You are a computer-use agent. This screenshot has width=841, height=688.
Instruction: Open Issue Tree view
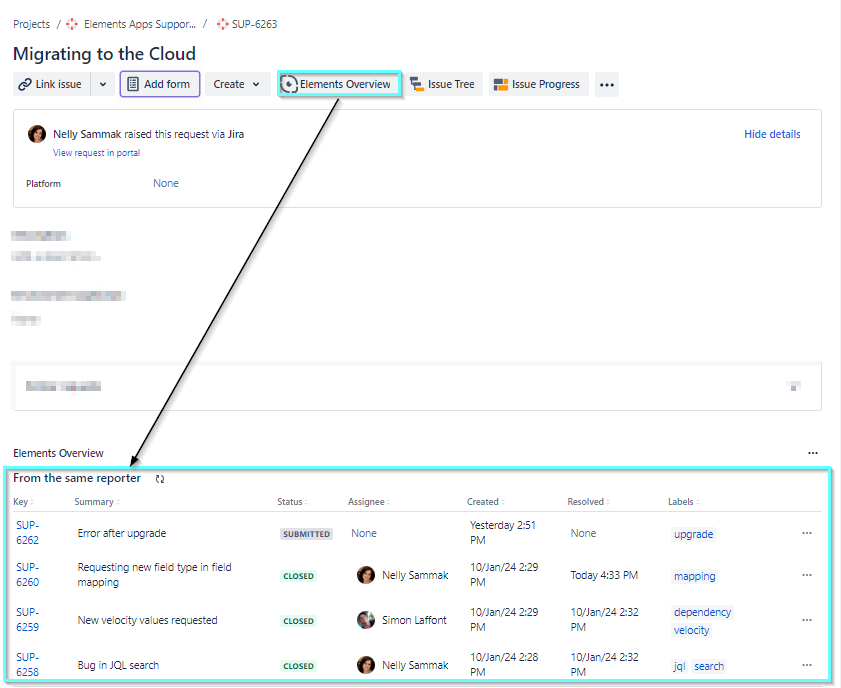coord(442,85)
